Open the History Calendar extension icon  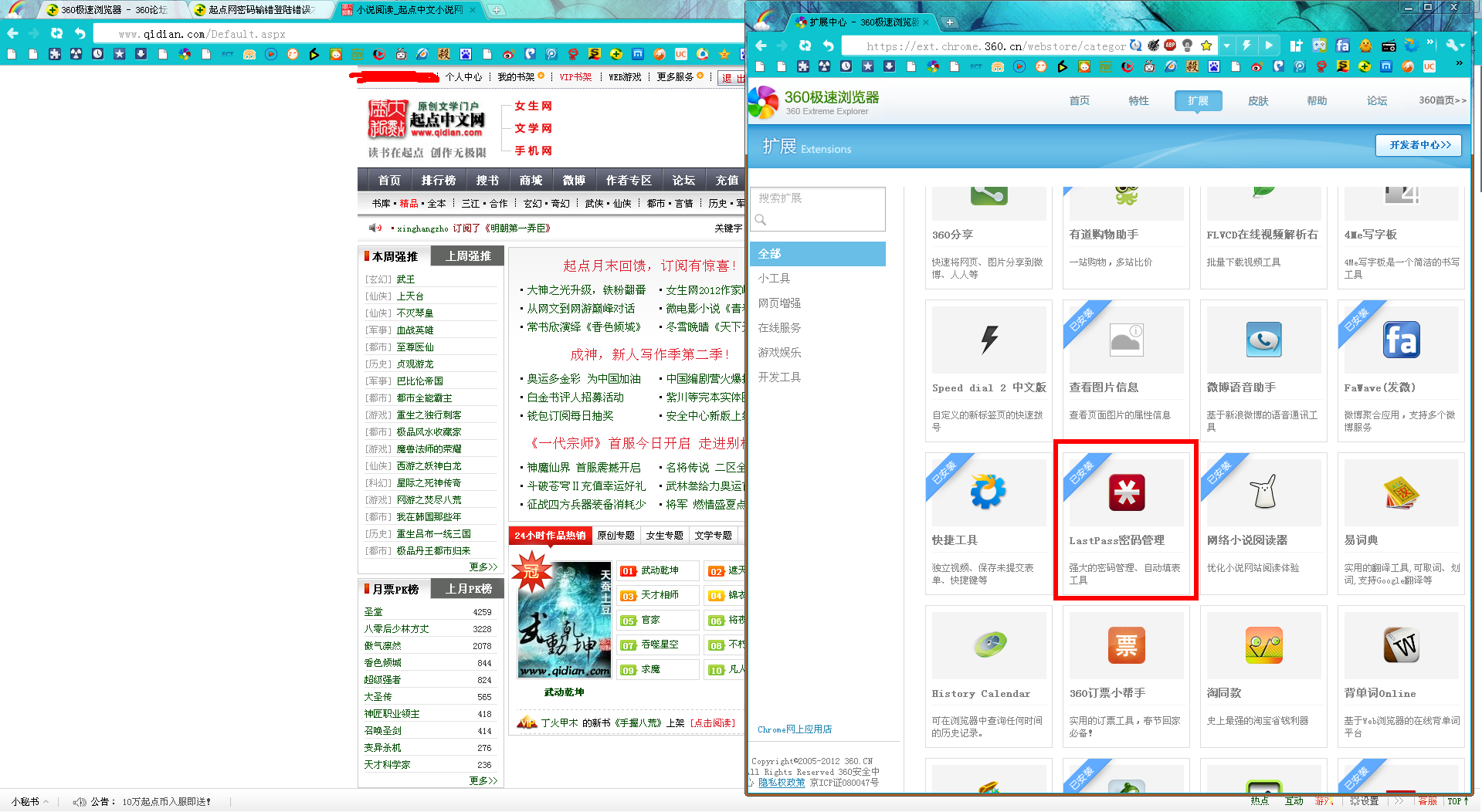point(989,645)
